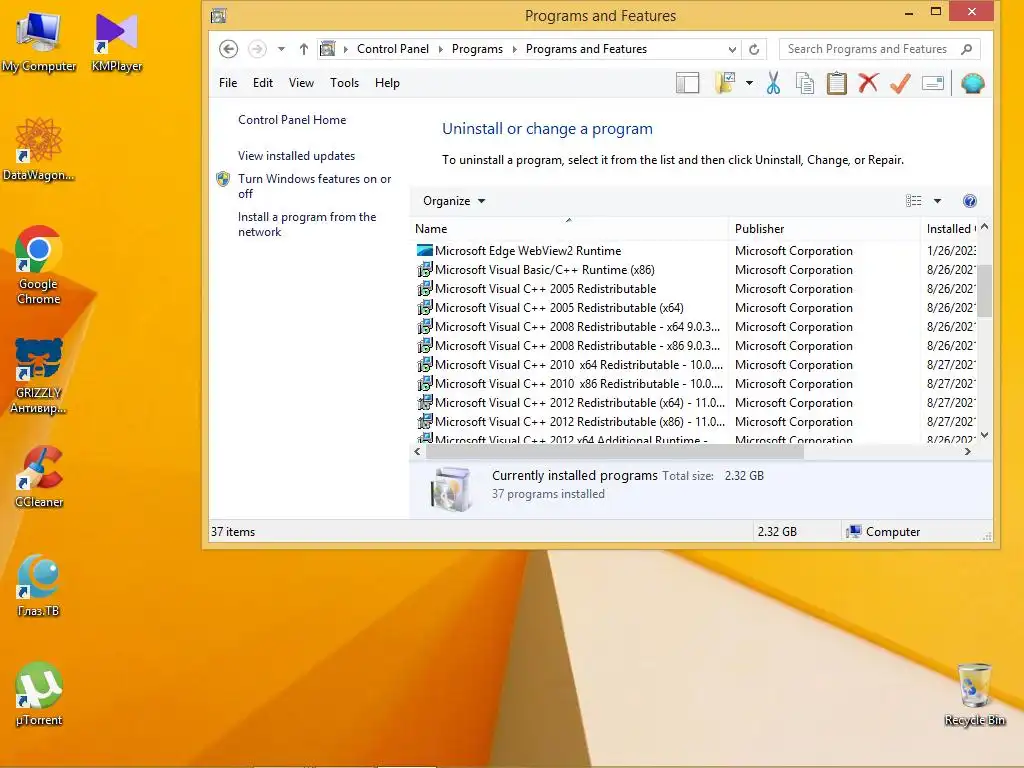1024x768 pixels.
Task: Click Control Panel in the address breadcrumb
Action: coord(392,50)
